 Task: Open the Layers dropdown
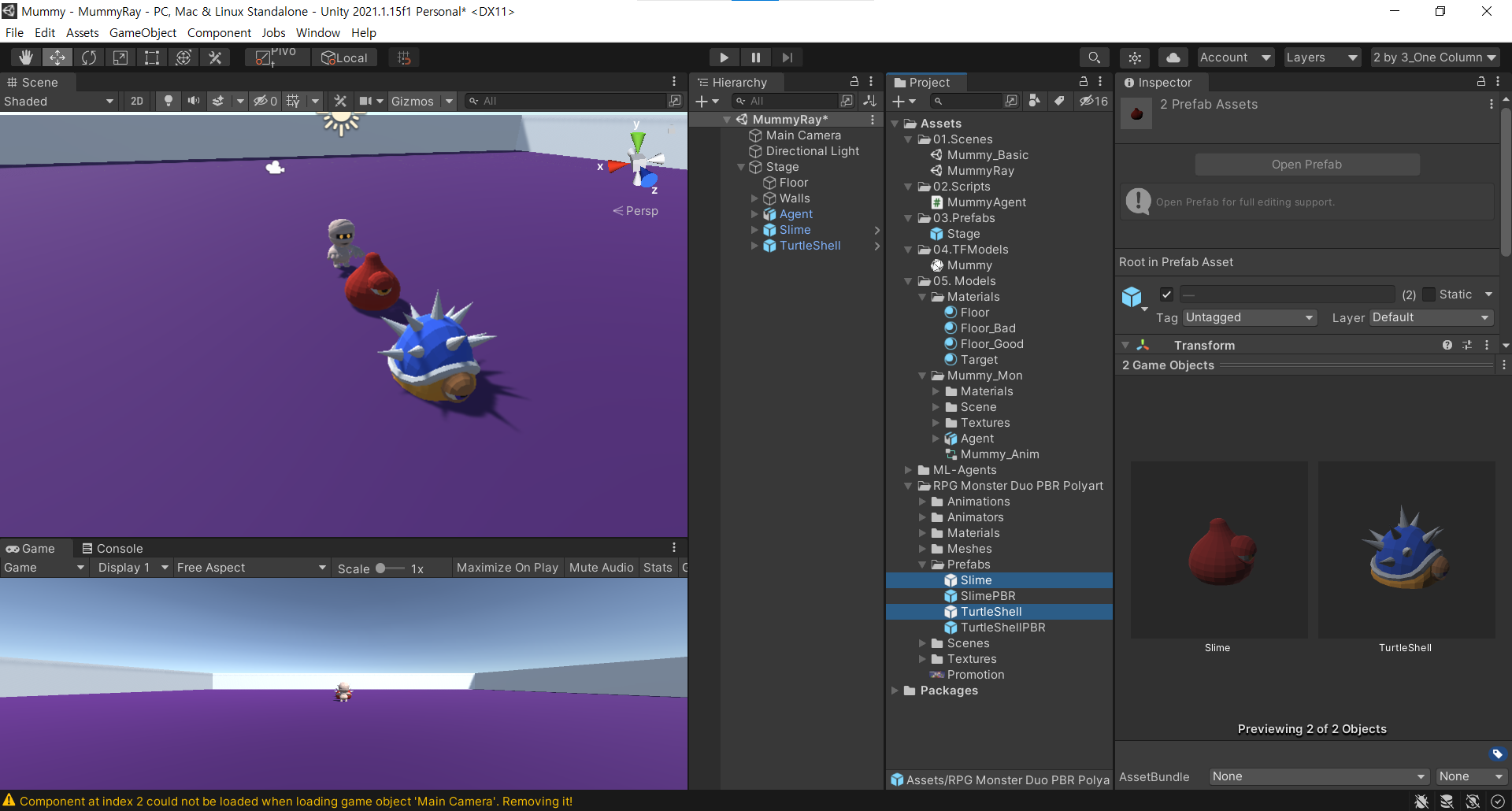coord(1321,57)
